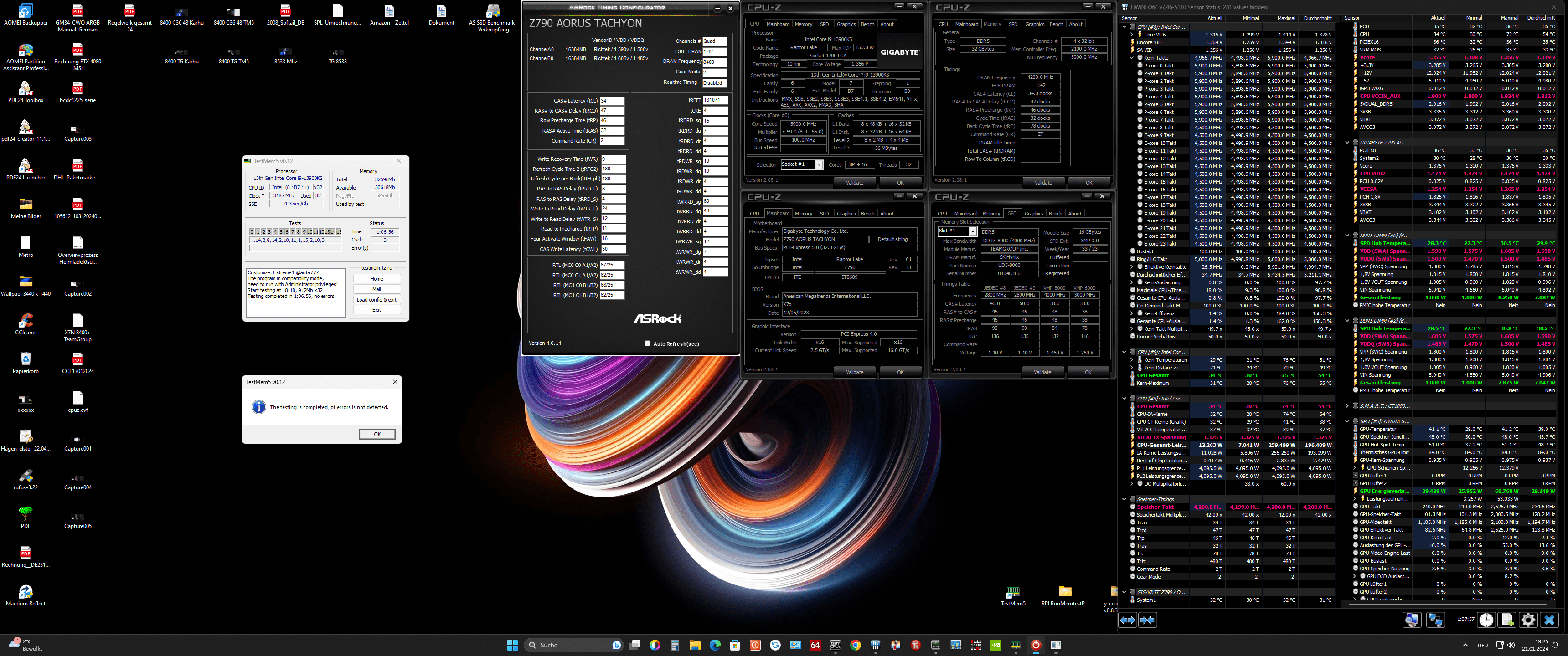Viewport: 1568px width, 656px height.
Task: Click OK in TestMem5 completion dialog
Action: point(377,434)
